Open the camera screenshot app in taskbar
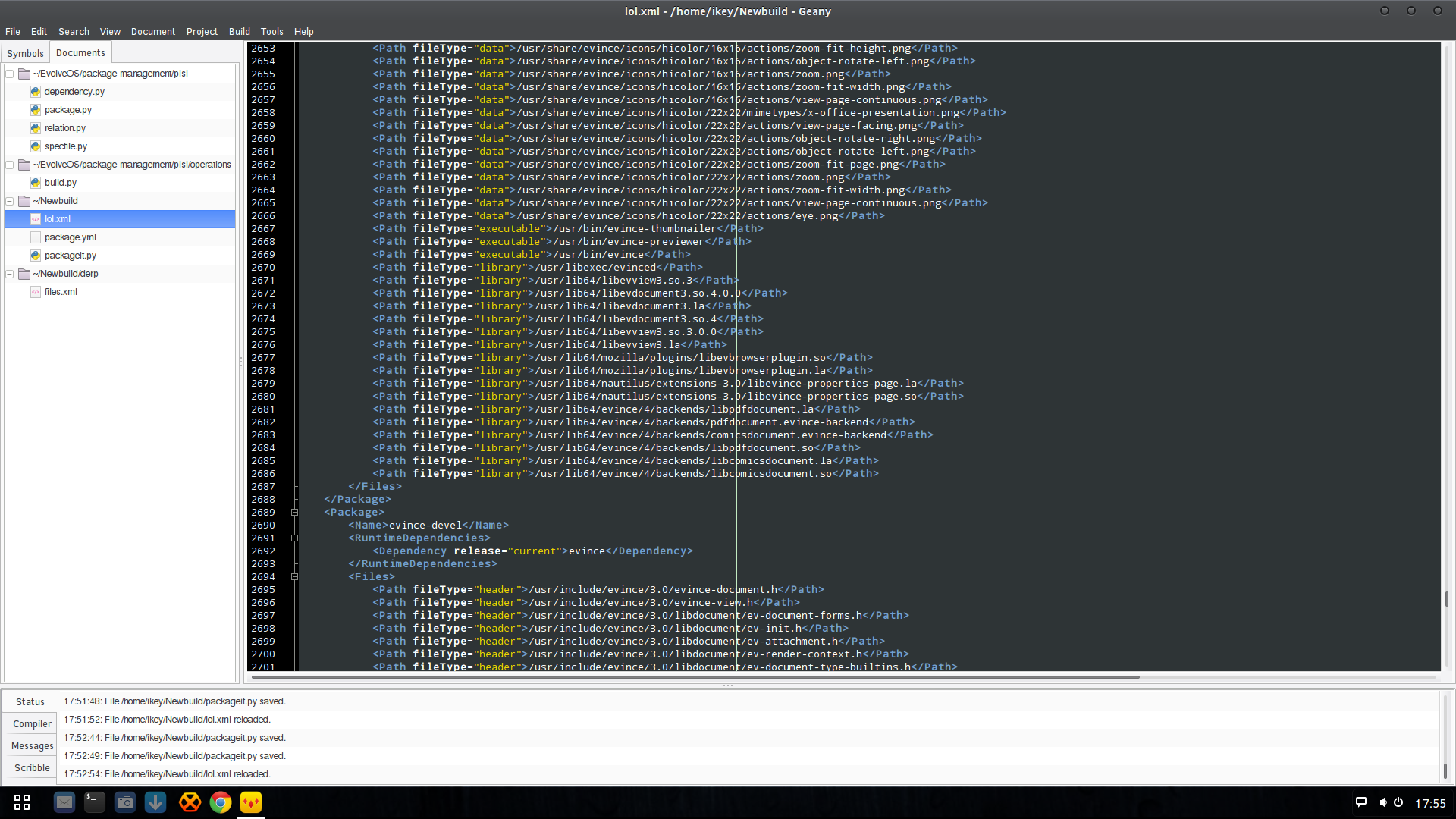Viewport: 1456px width, 819px height. click(125, 802)
